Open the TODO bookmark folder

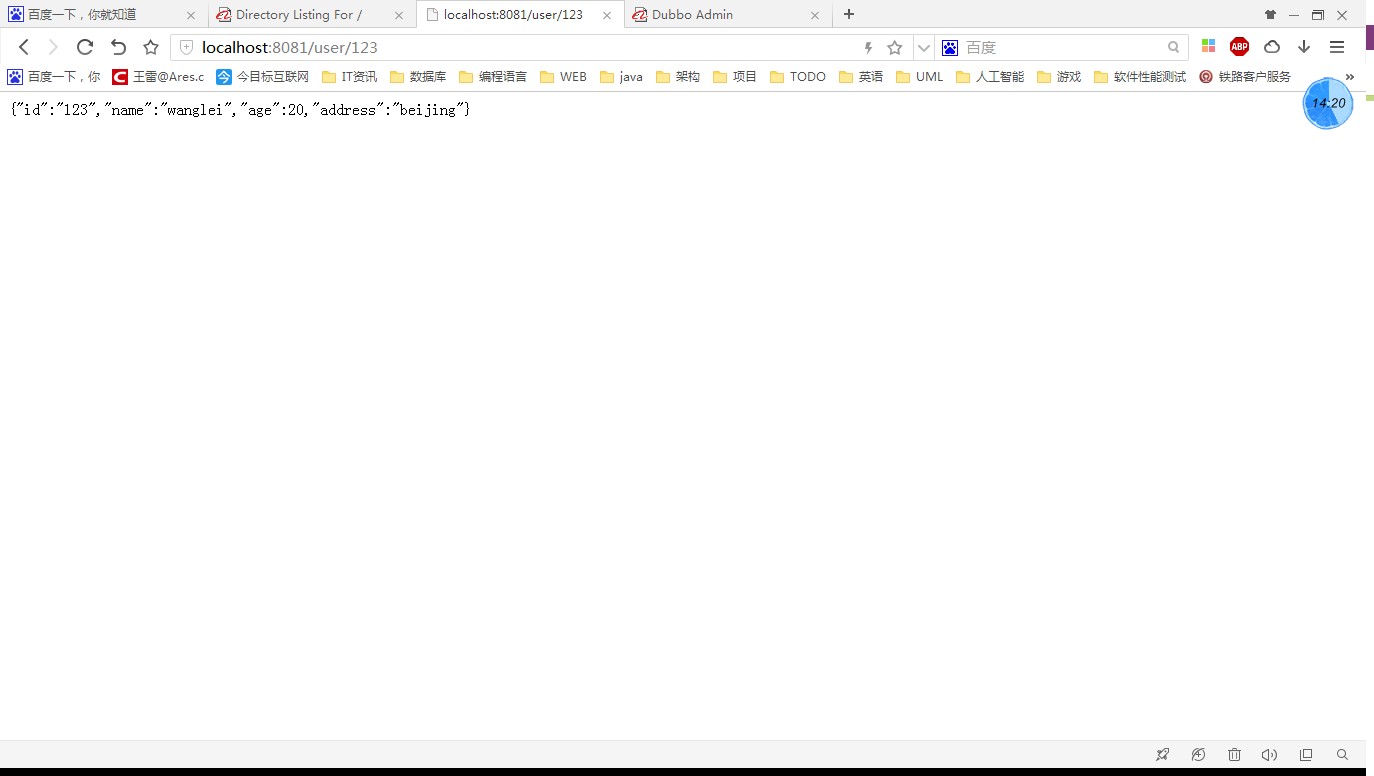[798, 77]
